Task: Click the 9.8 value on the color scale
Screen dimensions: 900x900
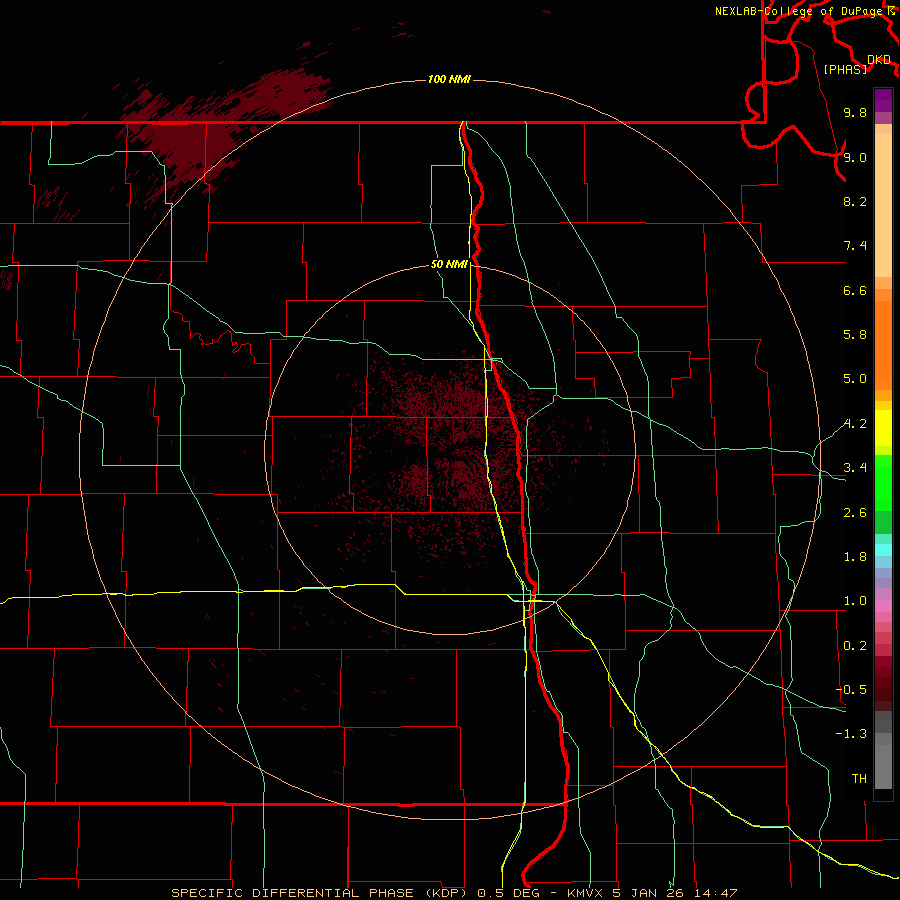Action: tap(855, 112)
